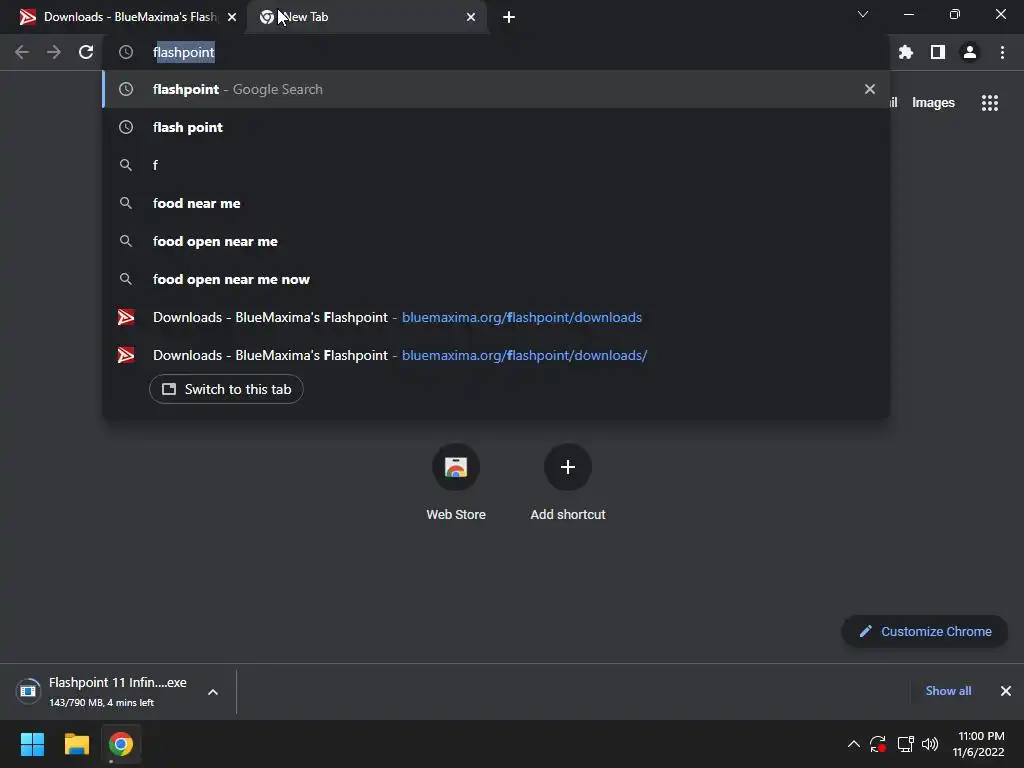The image size is (1024, 768).
Task: Click the Customize Chrome button
Action: (x=925, y=632)
